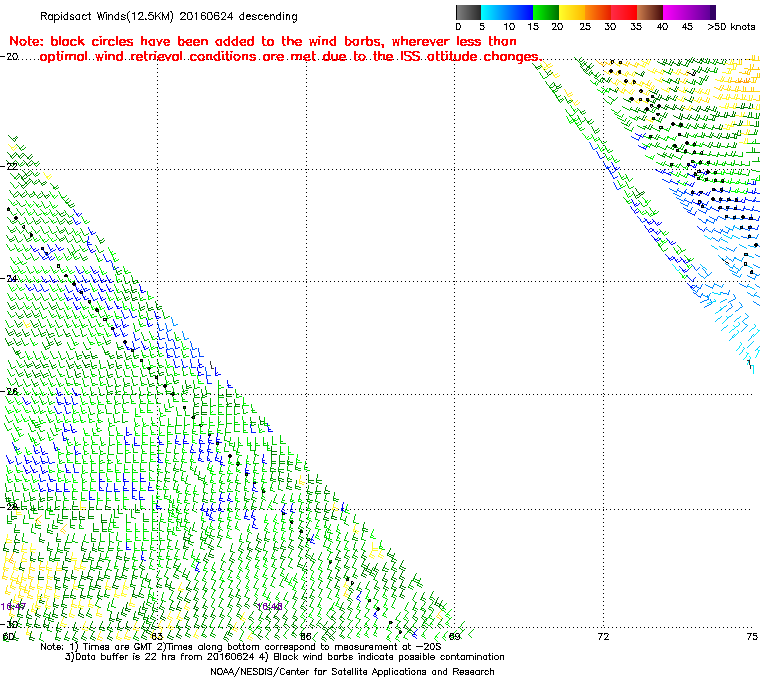Click the "45" label under the color scale
Viewport: 760px width, 688px height.
[x=687, y=27]
